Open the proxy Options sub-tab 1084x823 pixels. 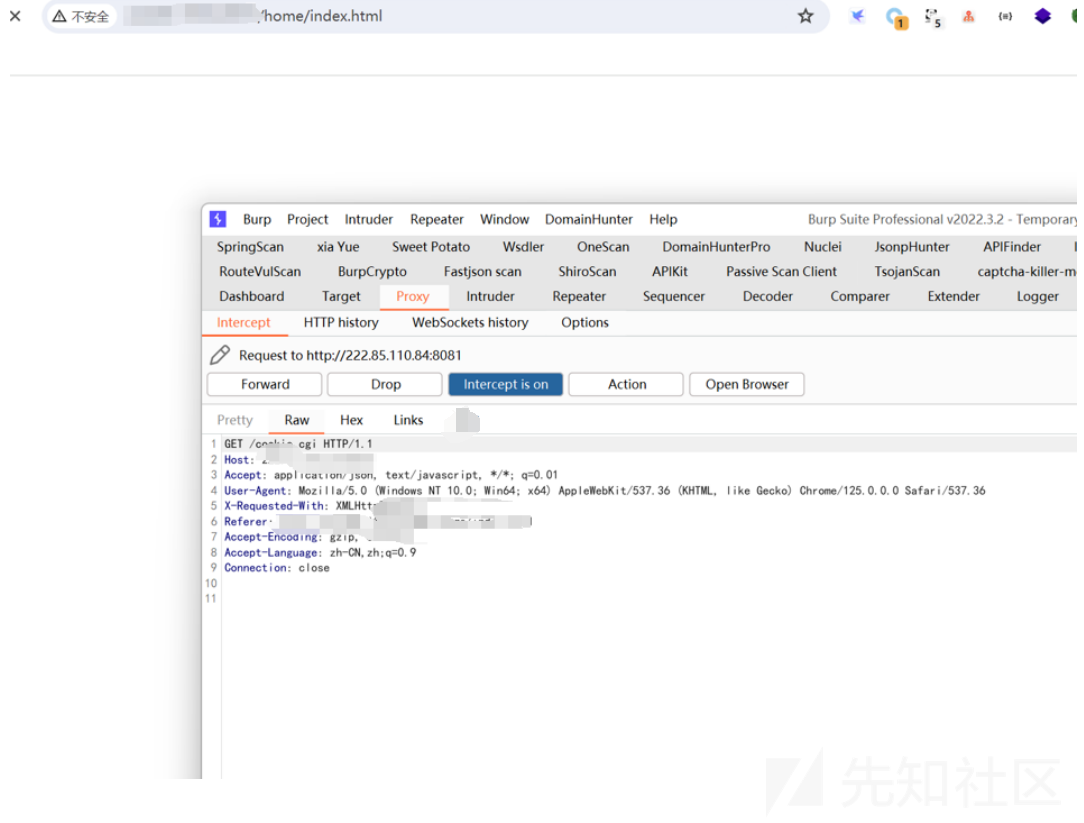pyautogui.click(x=585, y=323)
